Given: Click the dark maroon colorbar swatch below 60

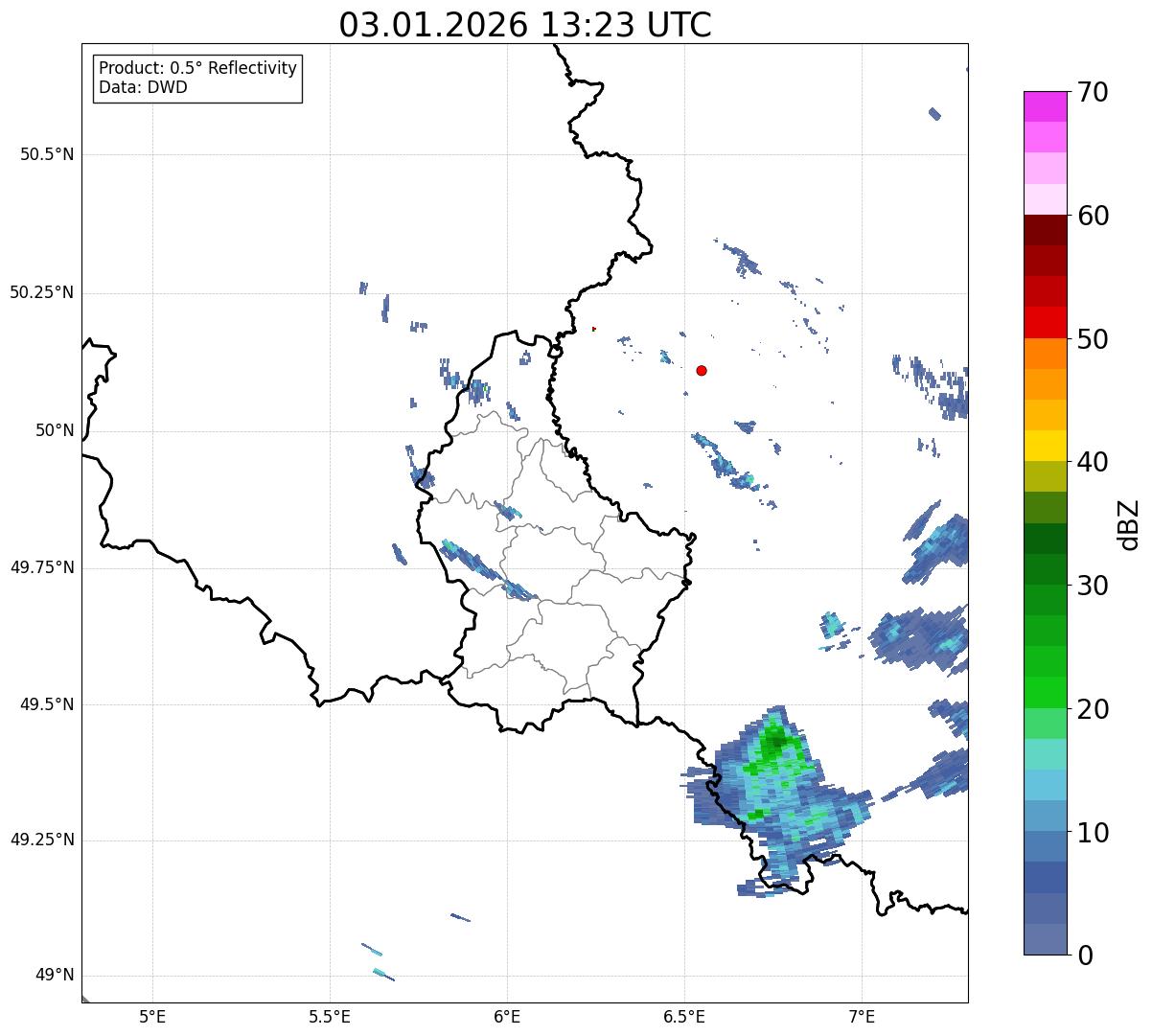Looking at the screenshot, I should click(1045, 230).
